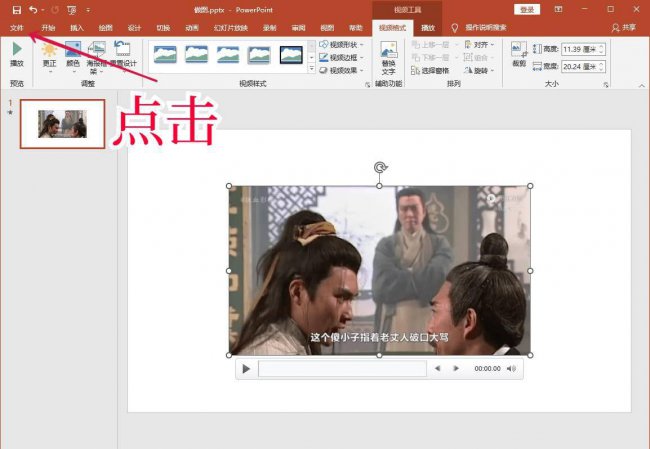Start slideshow from beginning via quick access icon

point(72,10)
